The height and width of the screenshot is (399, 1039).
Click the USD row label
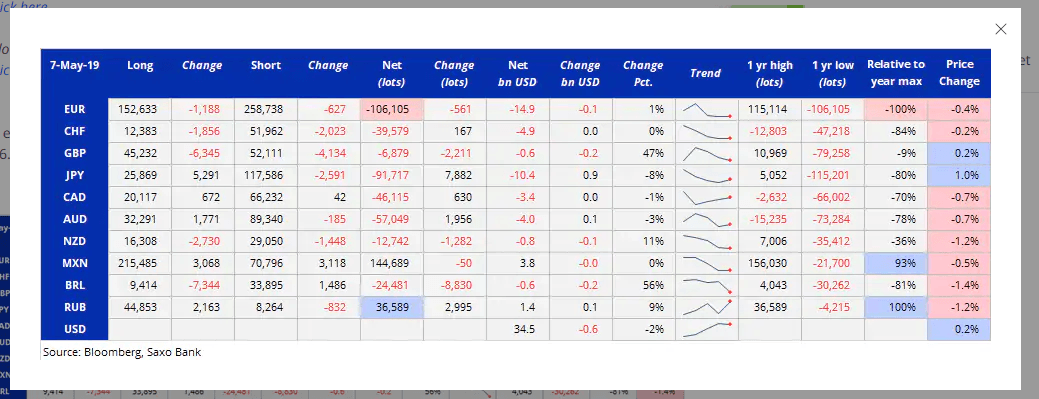(x=74, y=329)
